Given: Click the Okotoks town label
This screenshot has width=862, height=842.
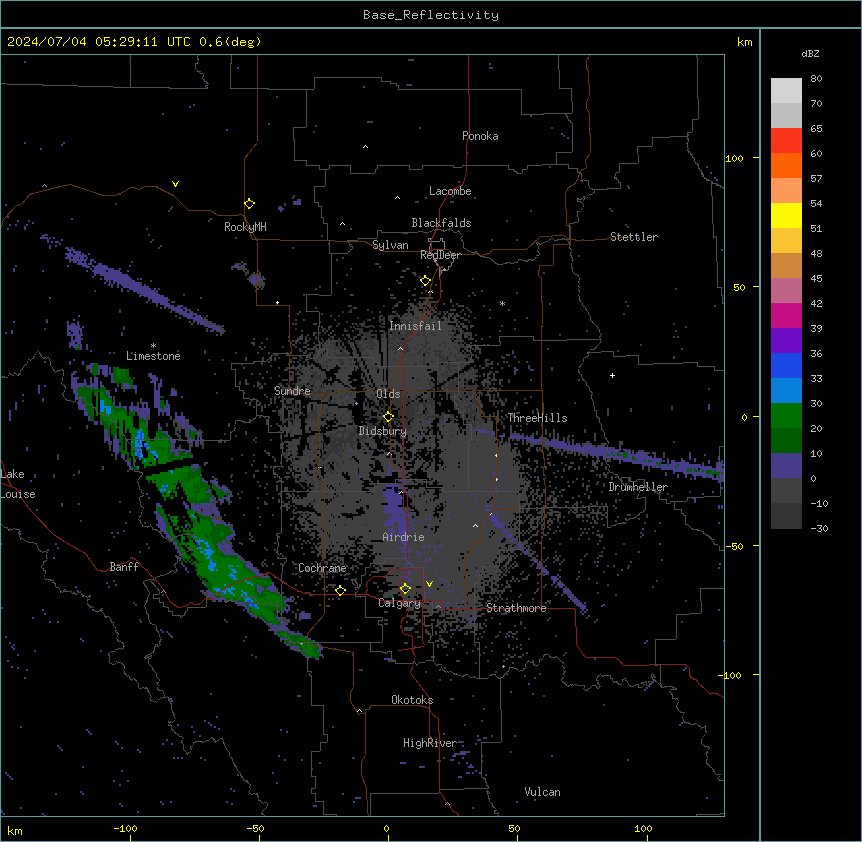Looking at the screenshot, I should coord(412,700).
